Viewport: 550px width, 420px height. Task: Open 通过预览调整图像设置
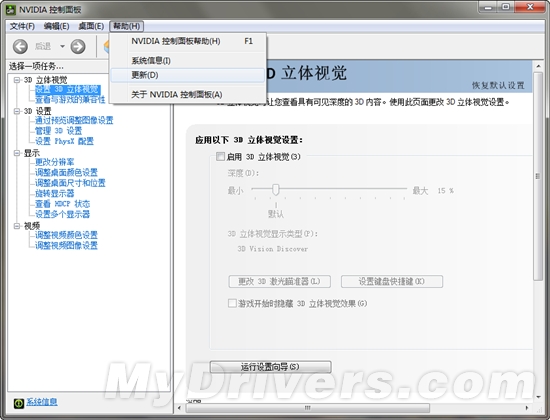[74, 120]
